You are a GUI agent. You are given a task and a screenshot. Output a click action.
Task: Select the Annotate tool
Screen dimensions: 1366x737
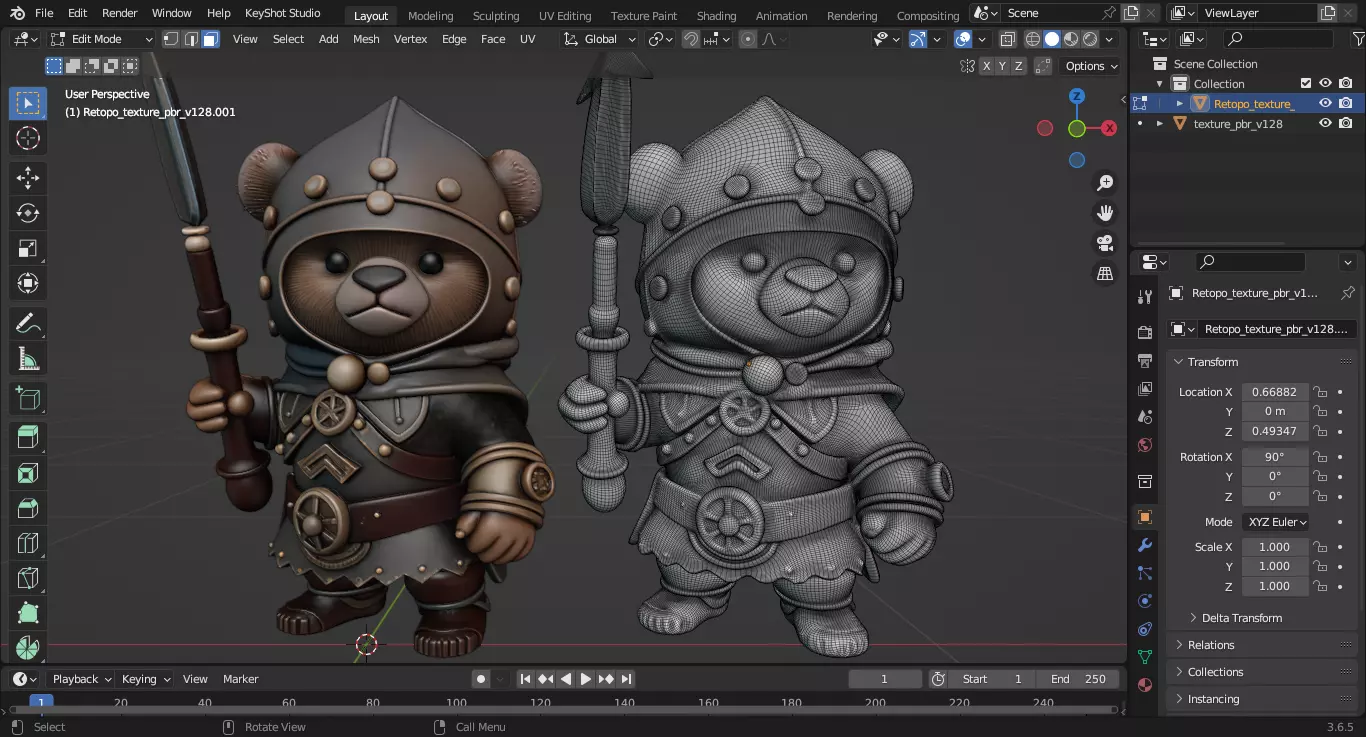[x=28, y=323]
